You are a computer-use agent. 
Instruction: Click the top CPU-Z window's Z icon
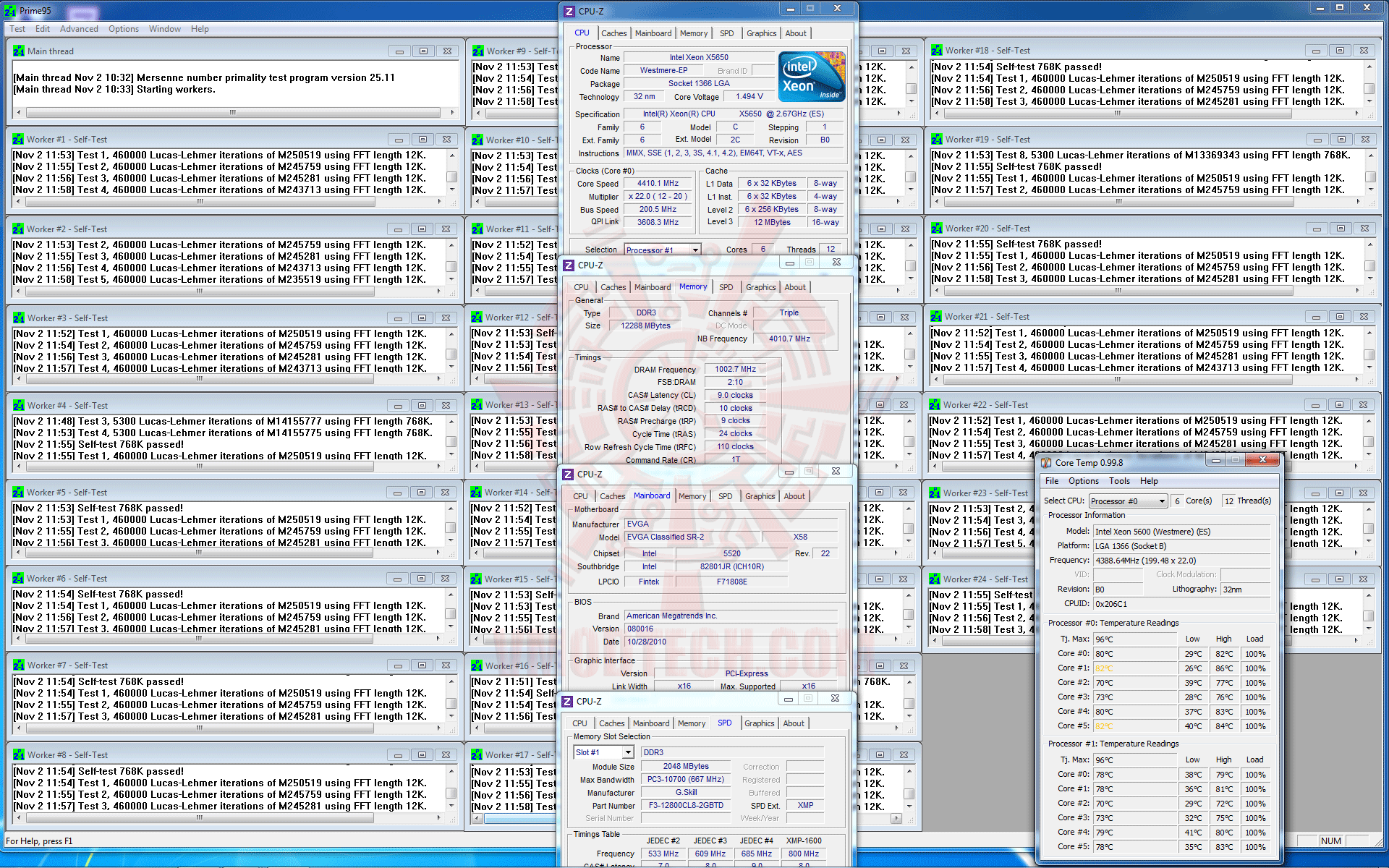point(569,11)
